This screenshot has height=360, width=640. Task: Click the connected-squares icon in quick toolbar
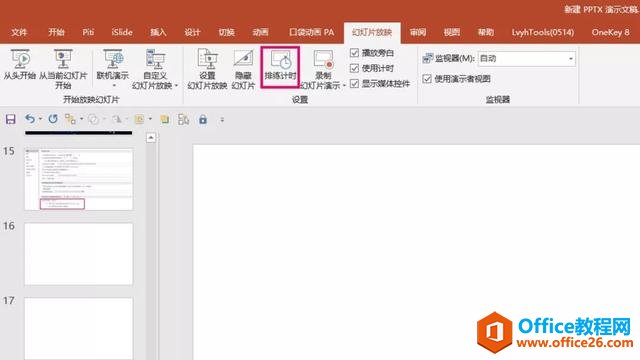tap(70, 119)
